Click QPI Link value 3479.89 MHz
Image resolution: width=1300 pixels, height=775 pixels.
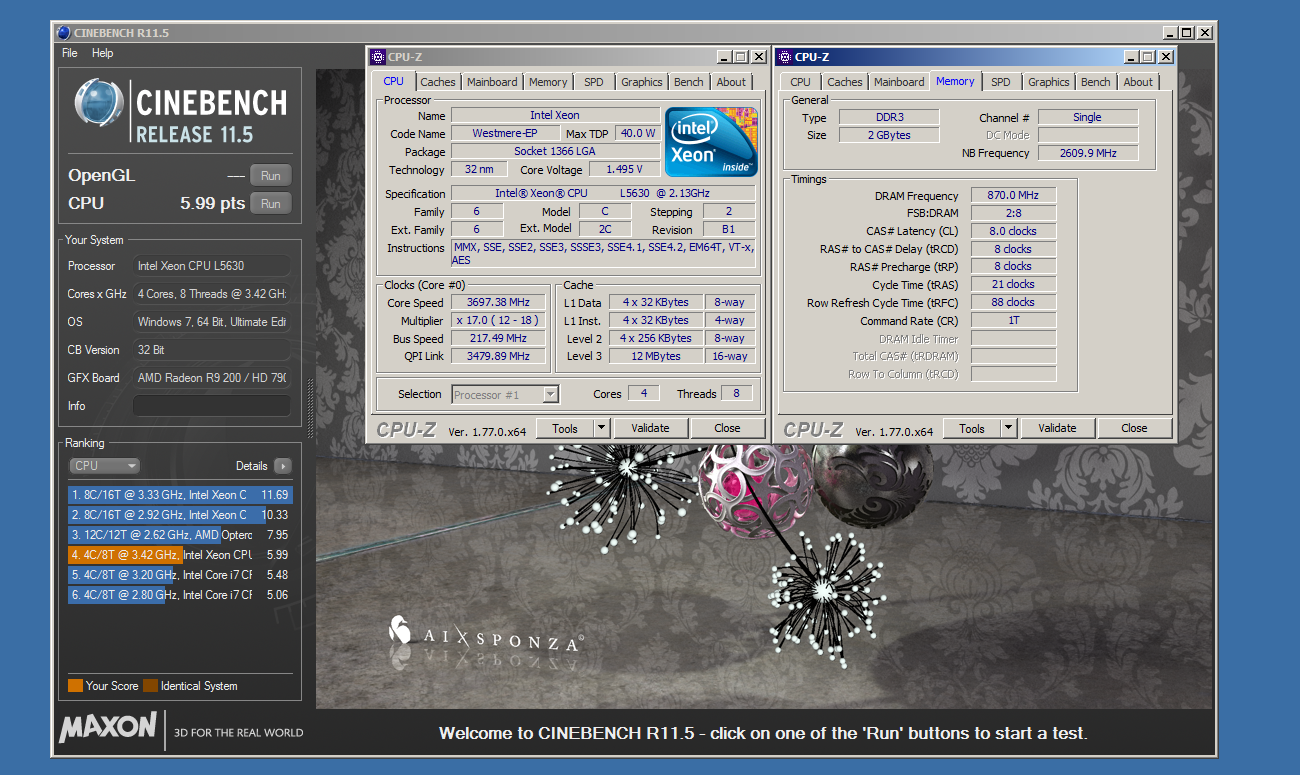tap(498, 357)
